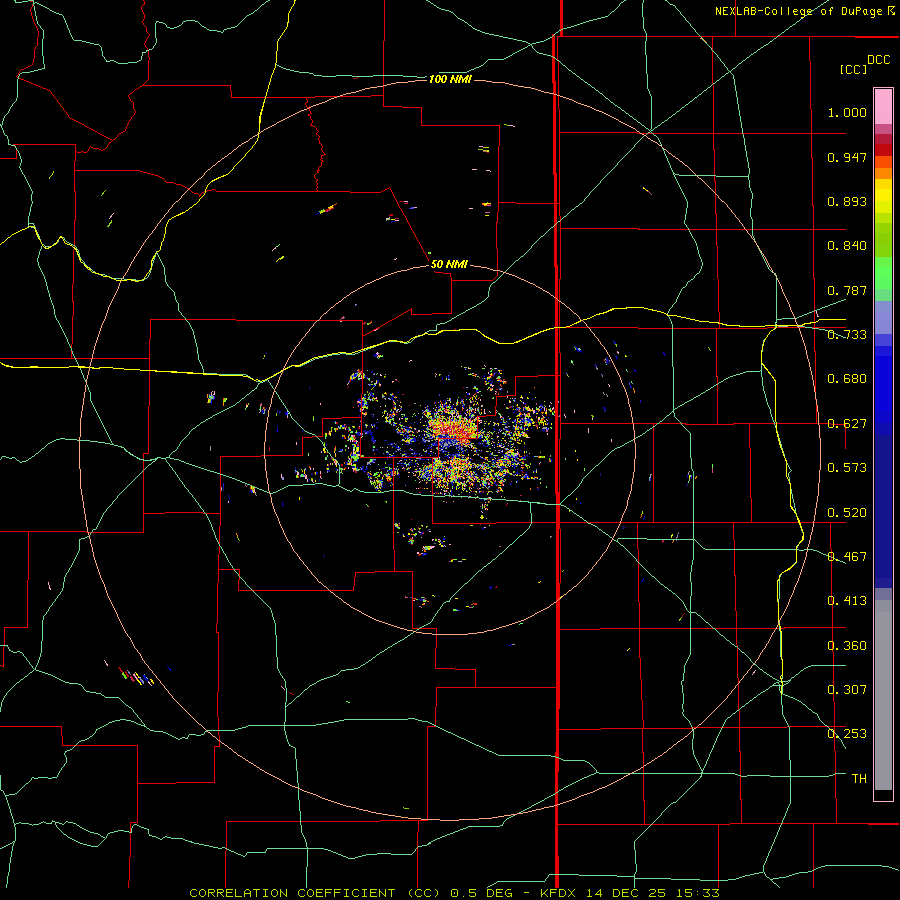The width and height of the screenshot is (900, 900).
Task: Click the 0.787 scale value
Action: 847,290
